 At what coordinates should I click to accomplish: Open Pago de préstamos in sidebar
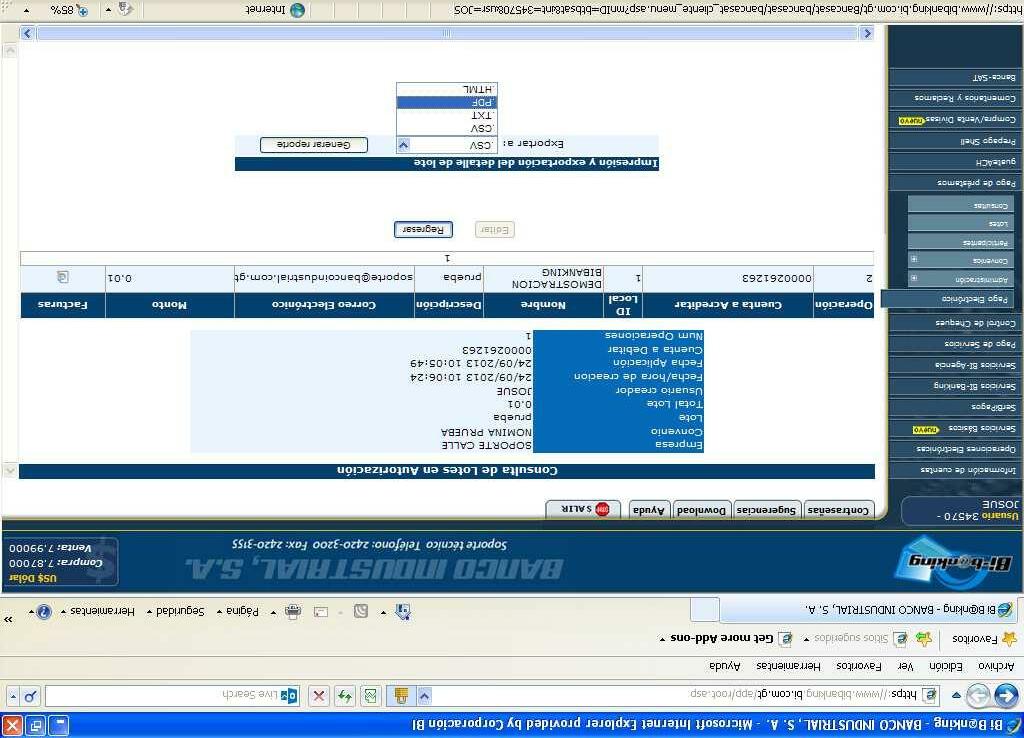[953, 183]
